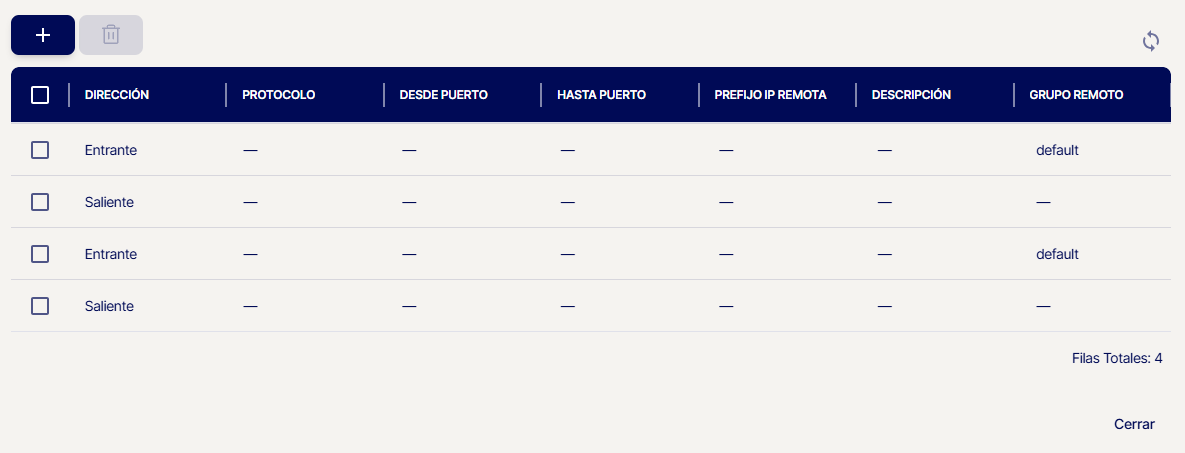Select the first Entrante row checkbox
This screenshot has height=453, width=1185.
[x=40, y=150]
